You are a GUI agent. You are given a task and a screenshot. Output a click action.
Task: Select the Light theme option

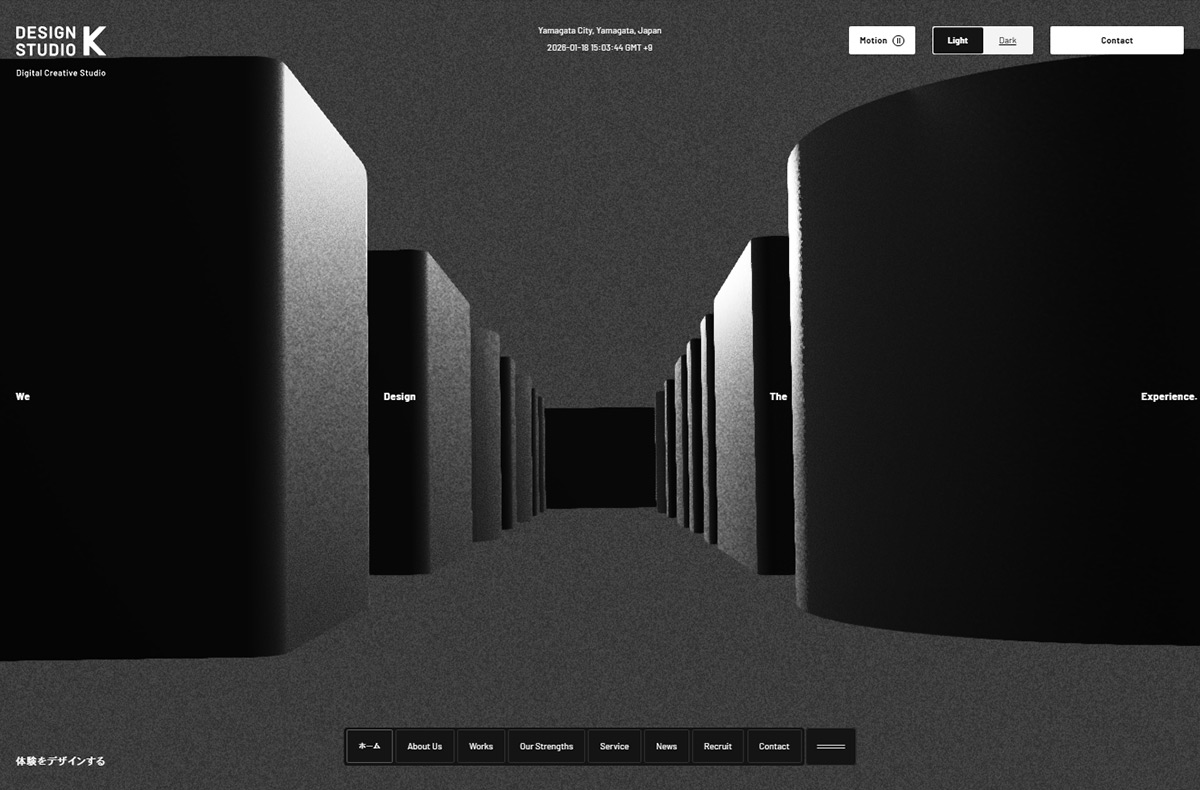coord(957,40)
